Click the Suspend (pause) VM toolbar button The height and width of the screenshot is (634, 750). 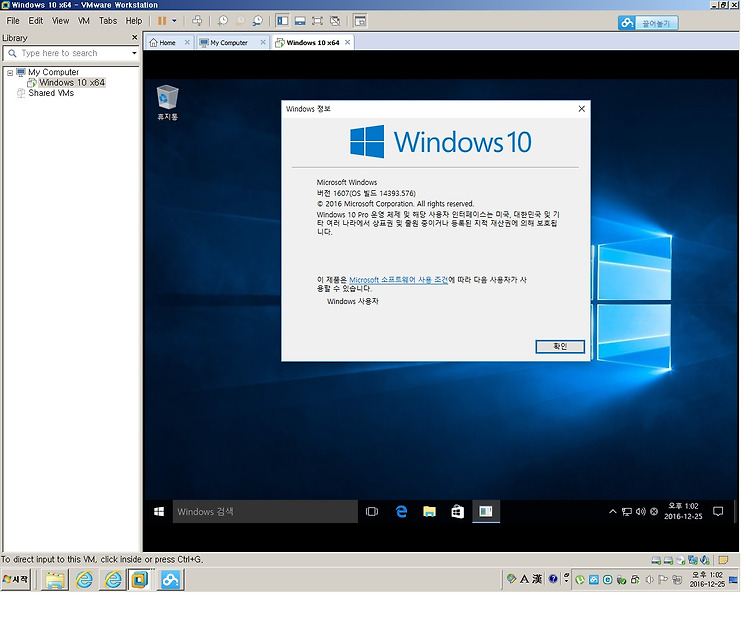(x=162, y=21)
